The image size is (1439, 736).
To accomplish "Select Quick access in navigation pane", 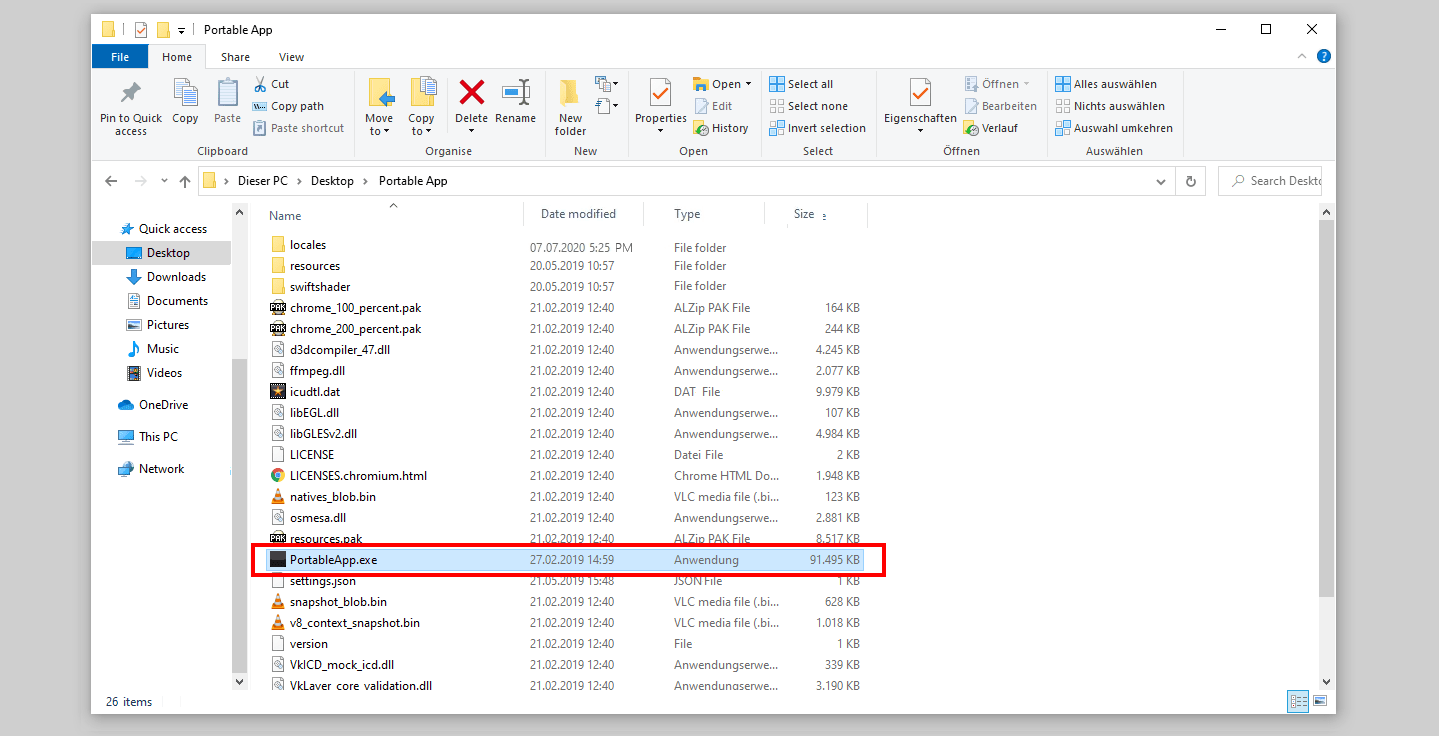I will pos(162,229).
